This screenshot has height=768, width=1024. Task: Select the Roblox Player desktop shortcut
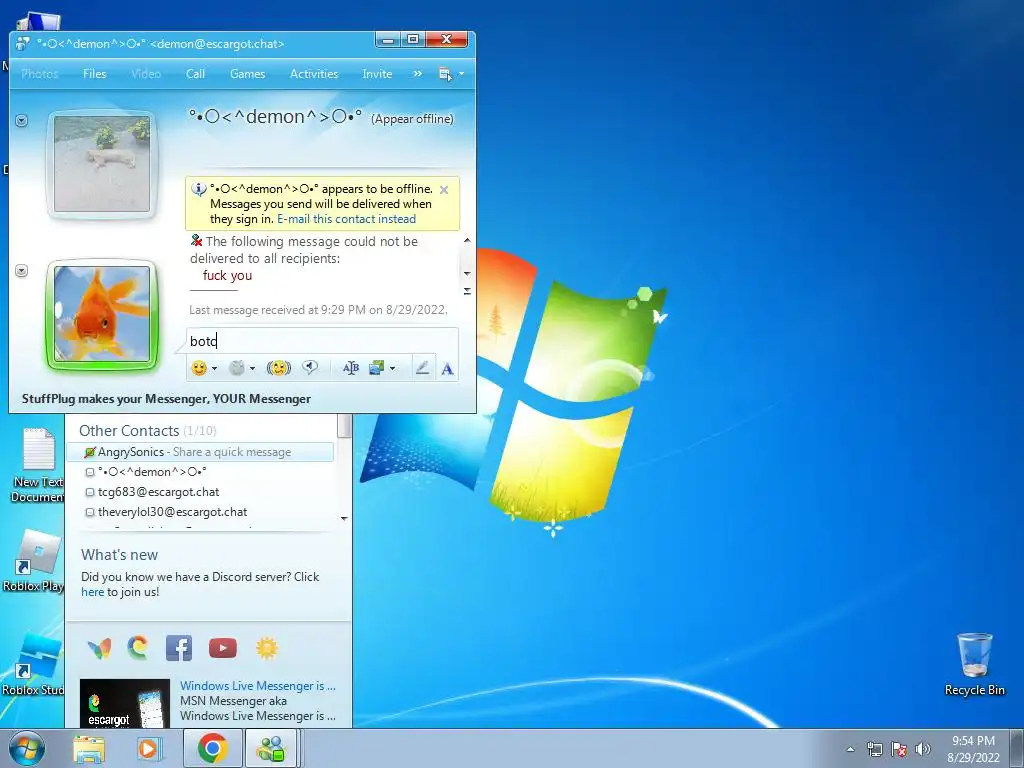tap(34, 561)
